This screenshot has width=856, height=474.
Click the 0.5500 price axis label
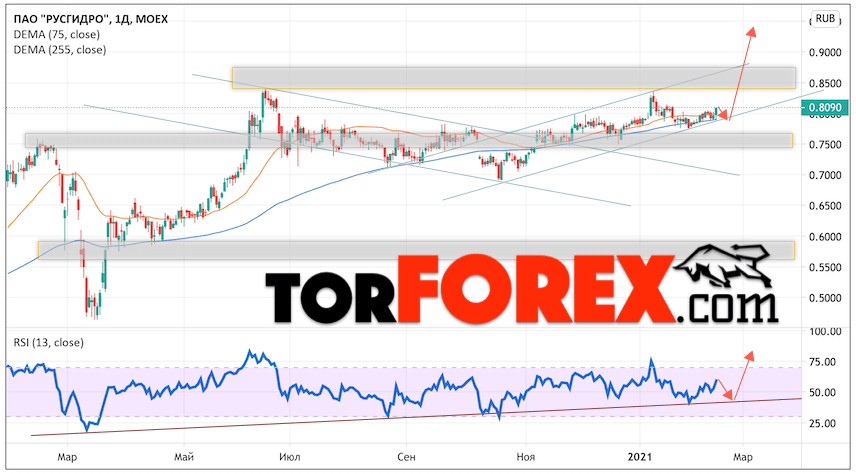point(824,268)
